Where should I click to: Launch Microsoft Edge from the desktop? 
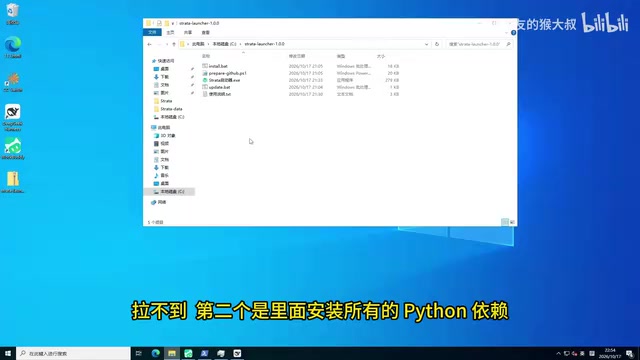13,47
